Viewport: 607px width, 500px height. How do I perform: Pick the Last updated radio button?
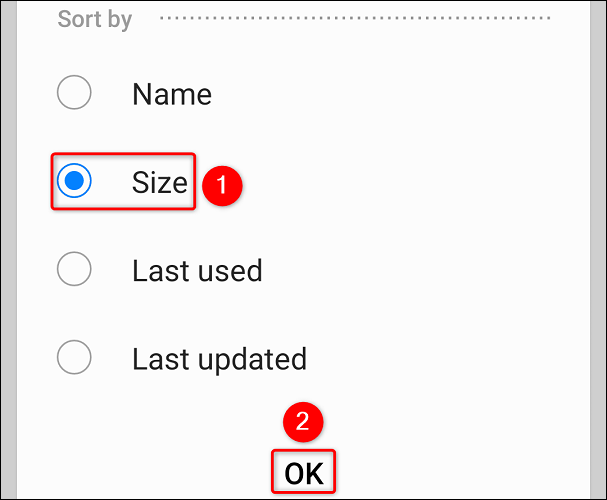pyautogui.click(x=75, y=357)
